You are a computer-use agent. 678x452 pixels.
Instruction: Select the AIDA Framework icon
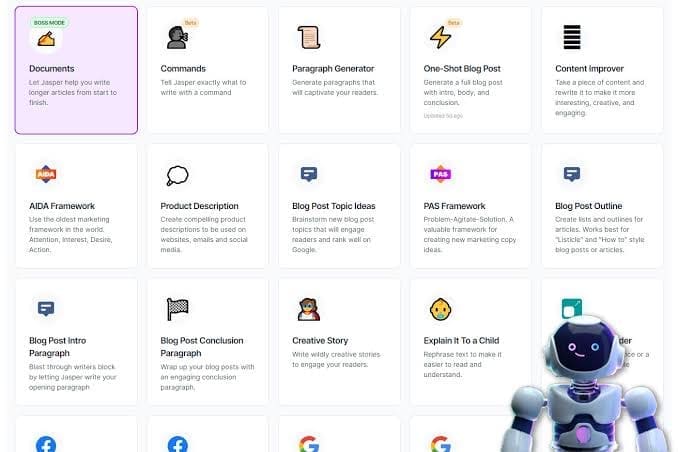coord(46,174)
